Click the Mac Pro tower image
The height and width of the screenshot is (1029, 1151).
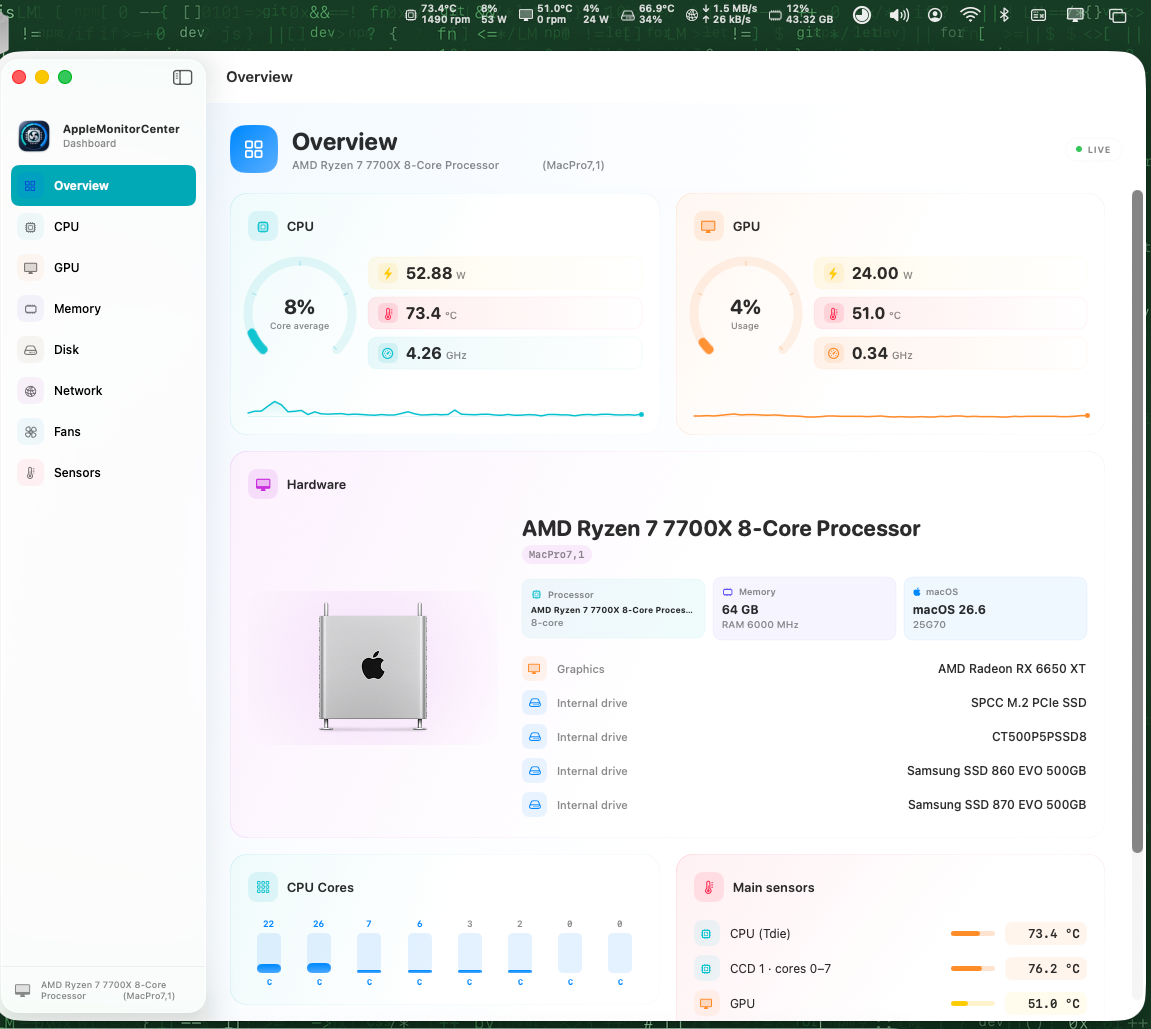373,667
